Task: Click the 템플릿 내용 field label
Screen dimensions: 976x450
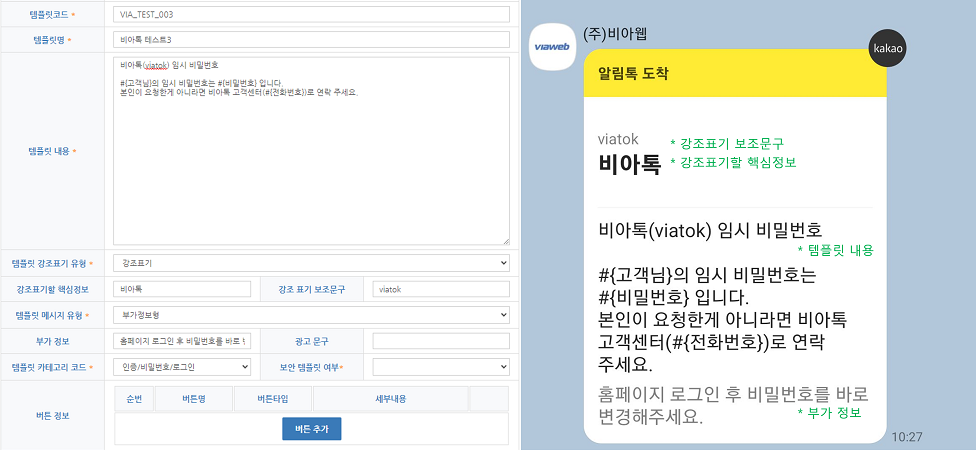Action: (x=52, y=151)
